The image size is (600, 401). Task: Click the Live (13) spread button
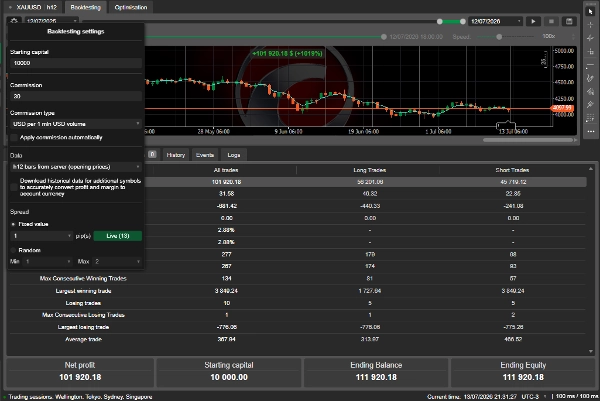(118, 236)
